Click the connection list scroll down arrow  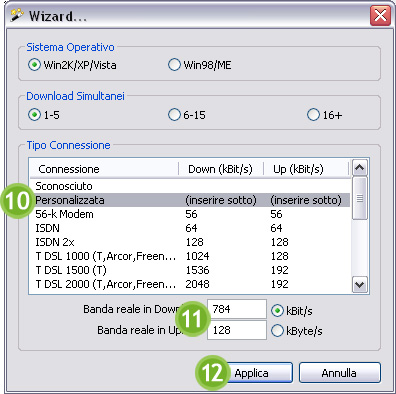pyautogui.click(x=359, y=285)
